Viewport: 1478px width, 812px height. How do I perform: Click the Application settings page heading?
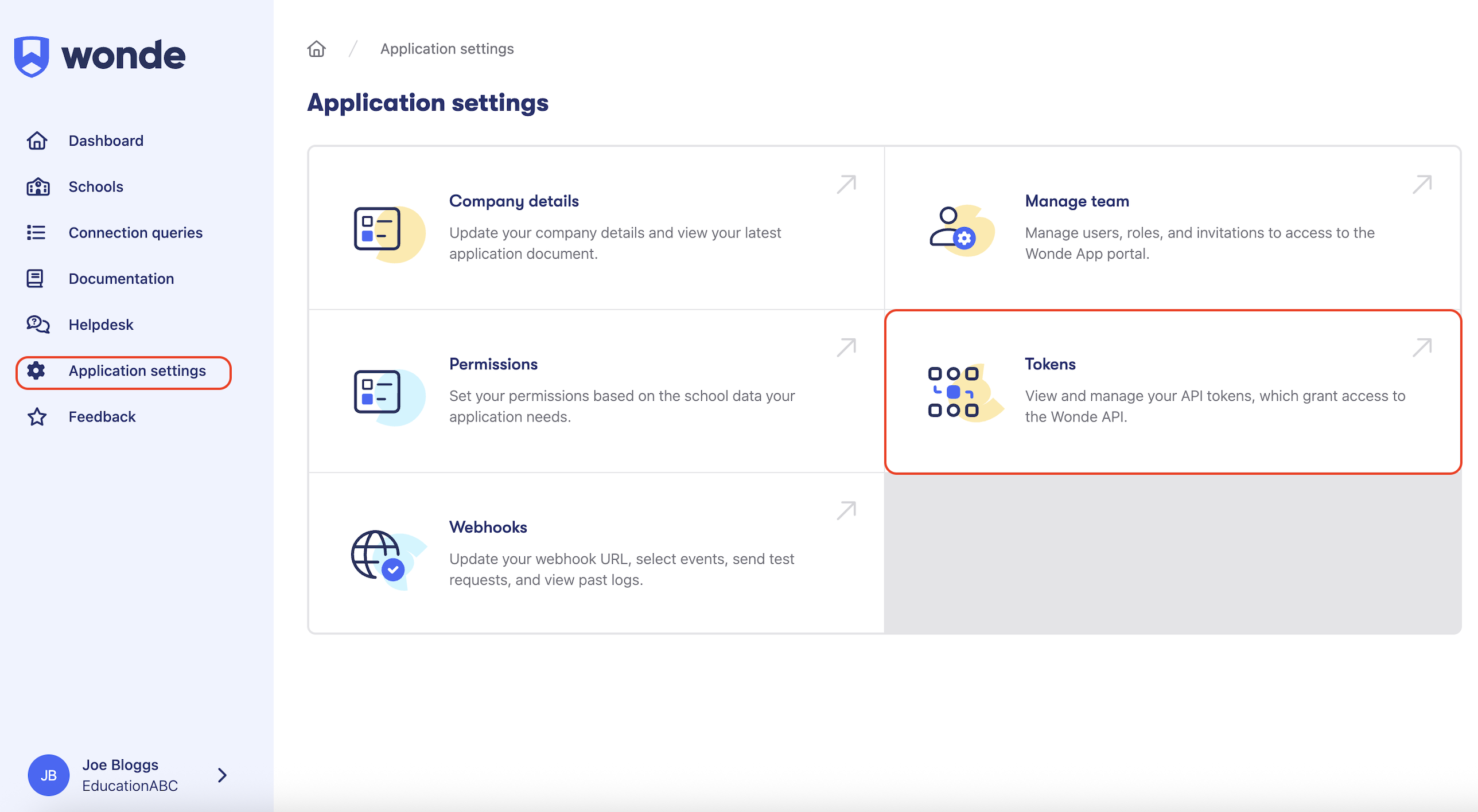click(427, 103)
